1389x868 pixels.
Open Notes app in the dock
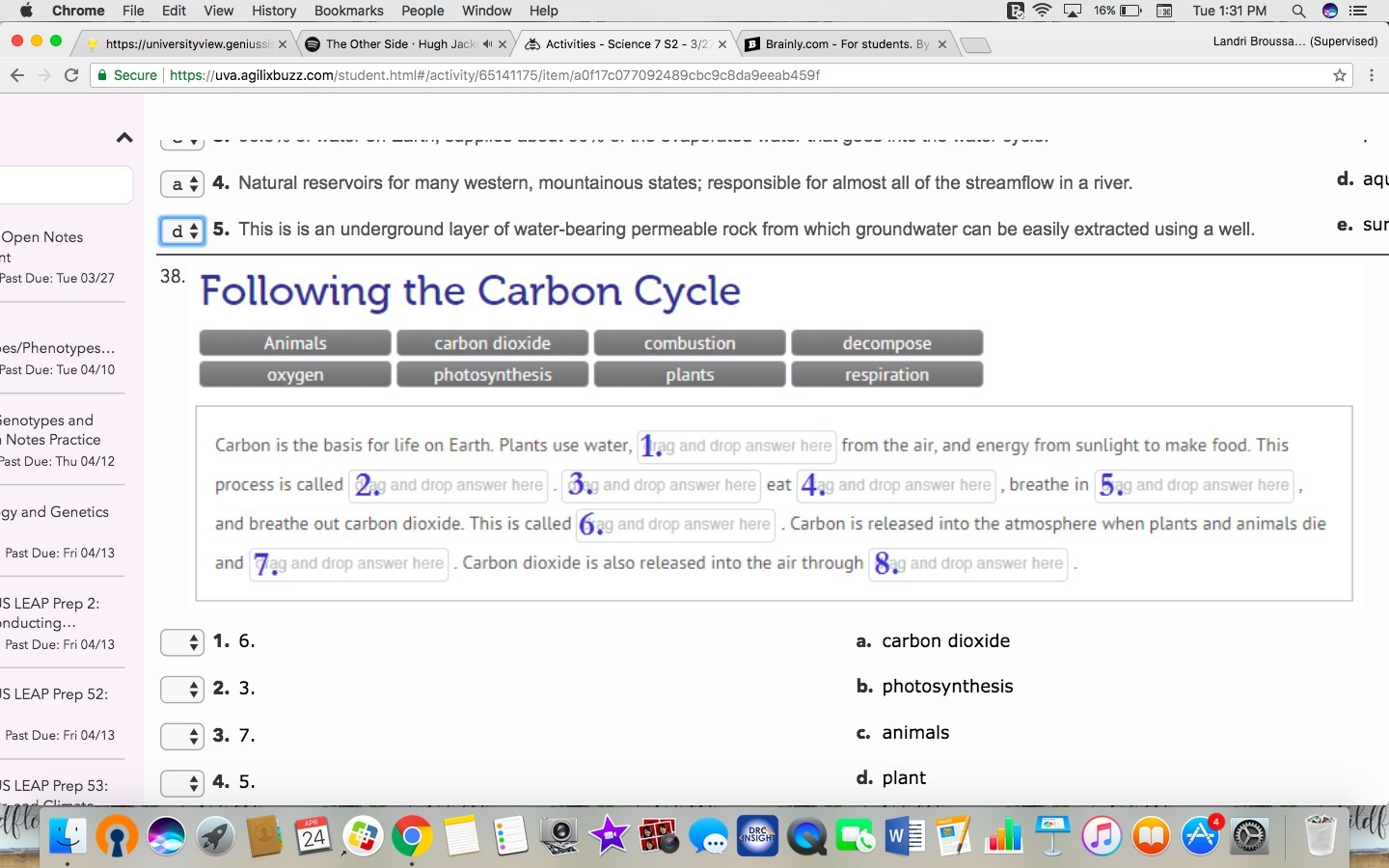tap(461, 835)
